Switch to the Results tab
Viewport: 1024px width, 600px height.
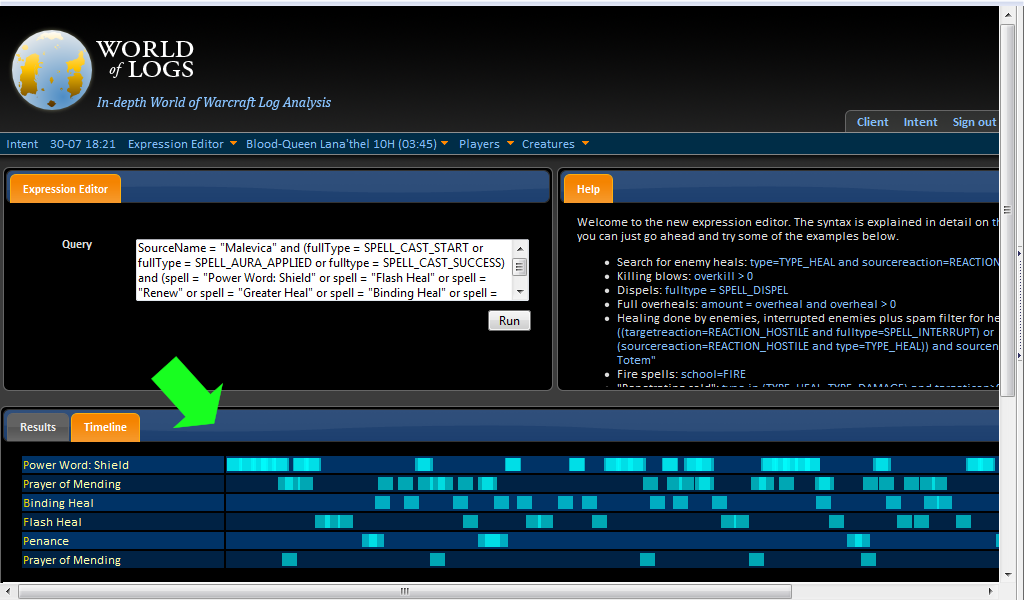[38, 427]
